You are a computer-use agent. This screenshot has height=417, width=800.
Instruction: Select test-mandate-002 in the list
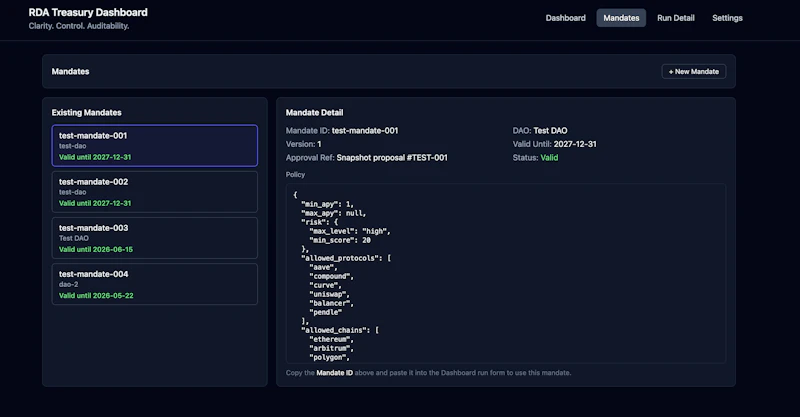[155, 192]
